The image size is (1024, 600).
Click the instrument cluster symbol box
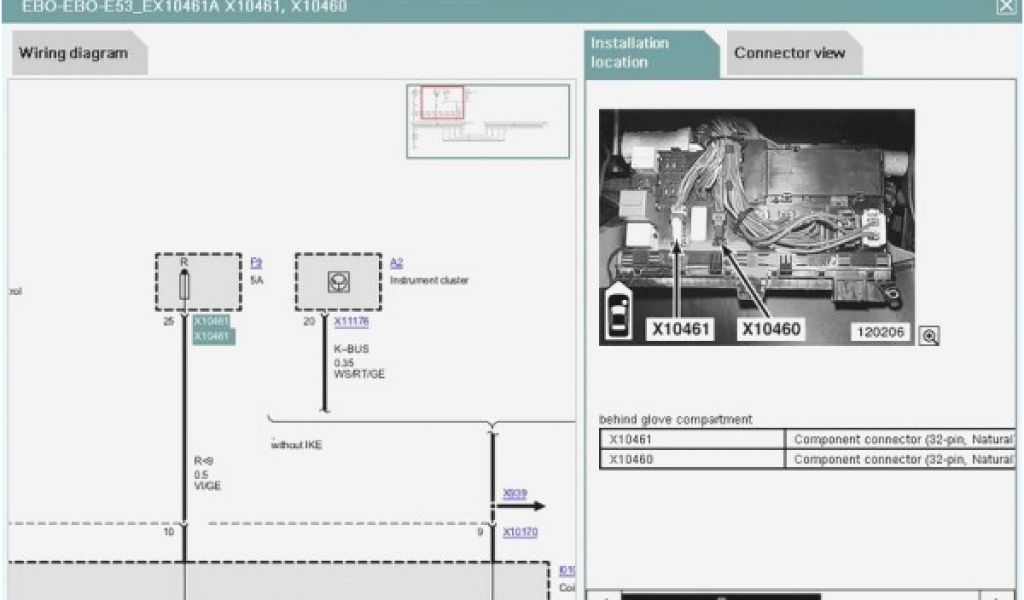tap(339, 282)
